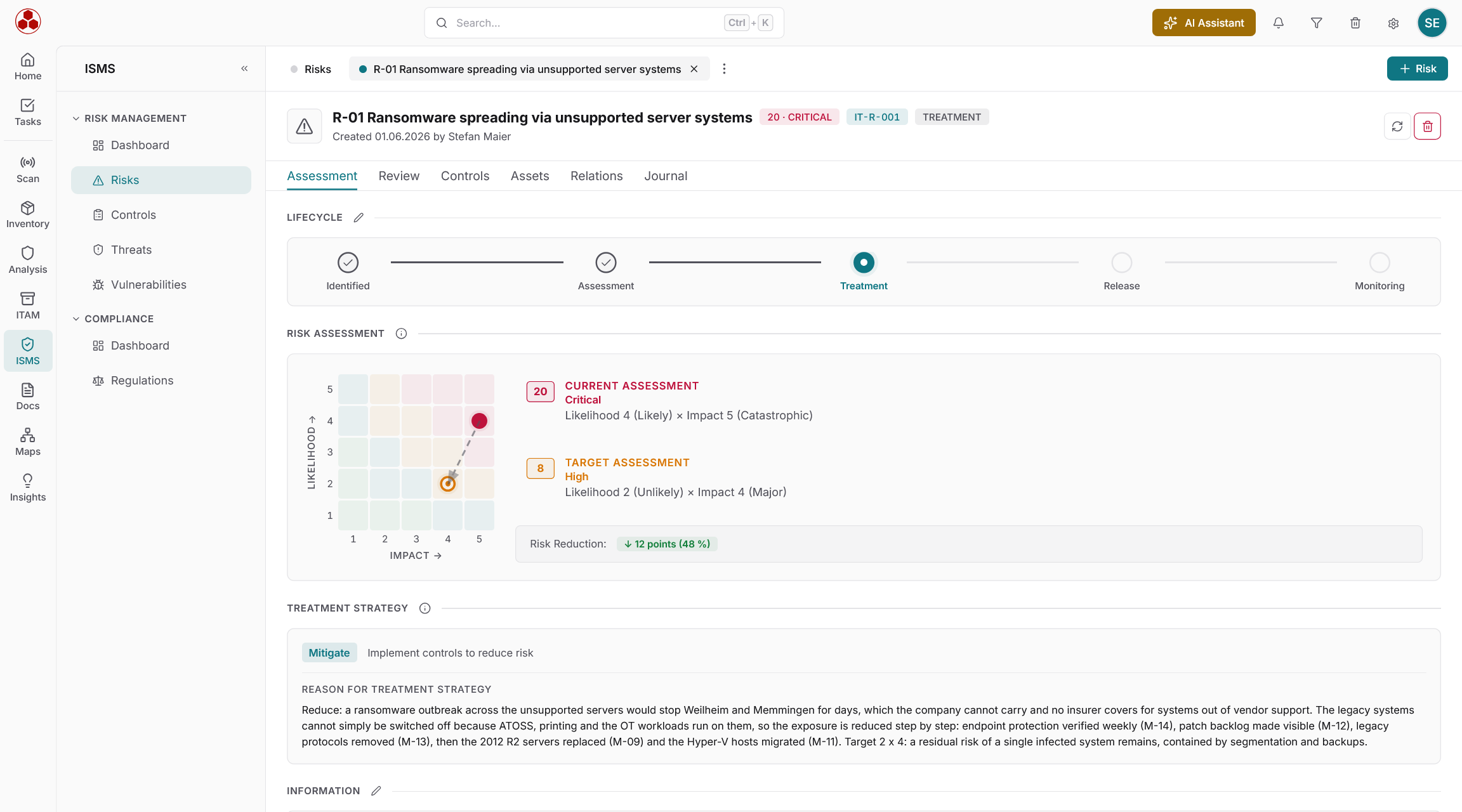The image size is (1462, 812).
Task: Open the Docs module
Action: click(28, 397)
